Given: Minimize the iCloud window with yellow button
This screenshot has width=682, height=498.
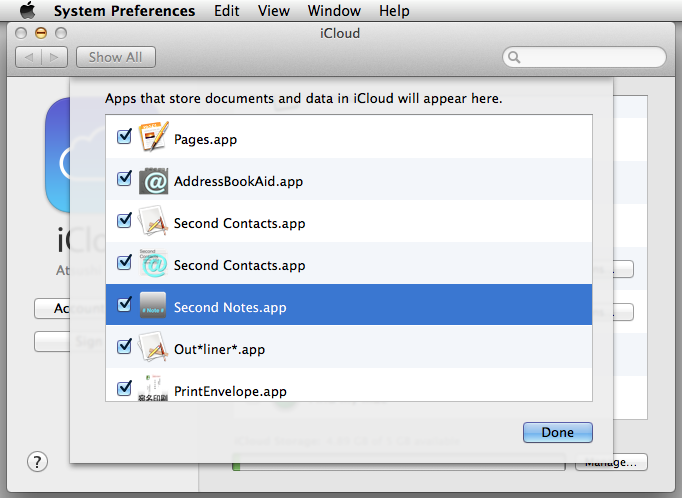Looking at the screenshot, I should coord(41,33).
